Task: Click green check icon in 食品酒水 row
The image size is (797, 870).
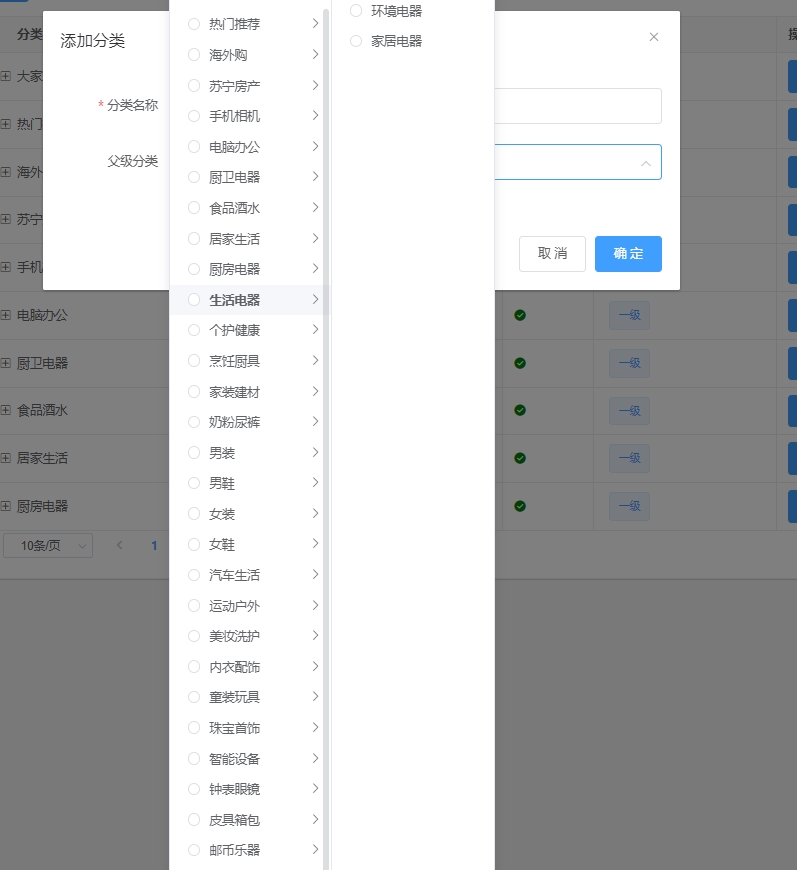Action: point(520,410)
